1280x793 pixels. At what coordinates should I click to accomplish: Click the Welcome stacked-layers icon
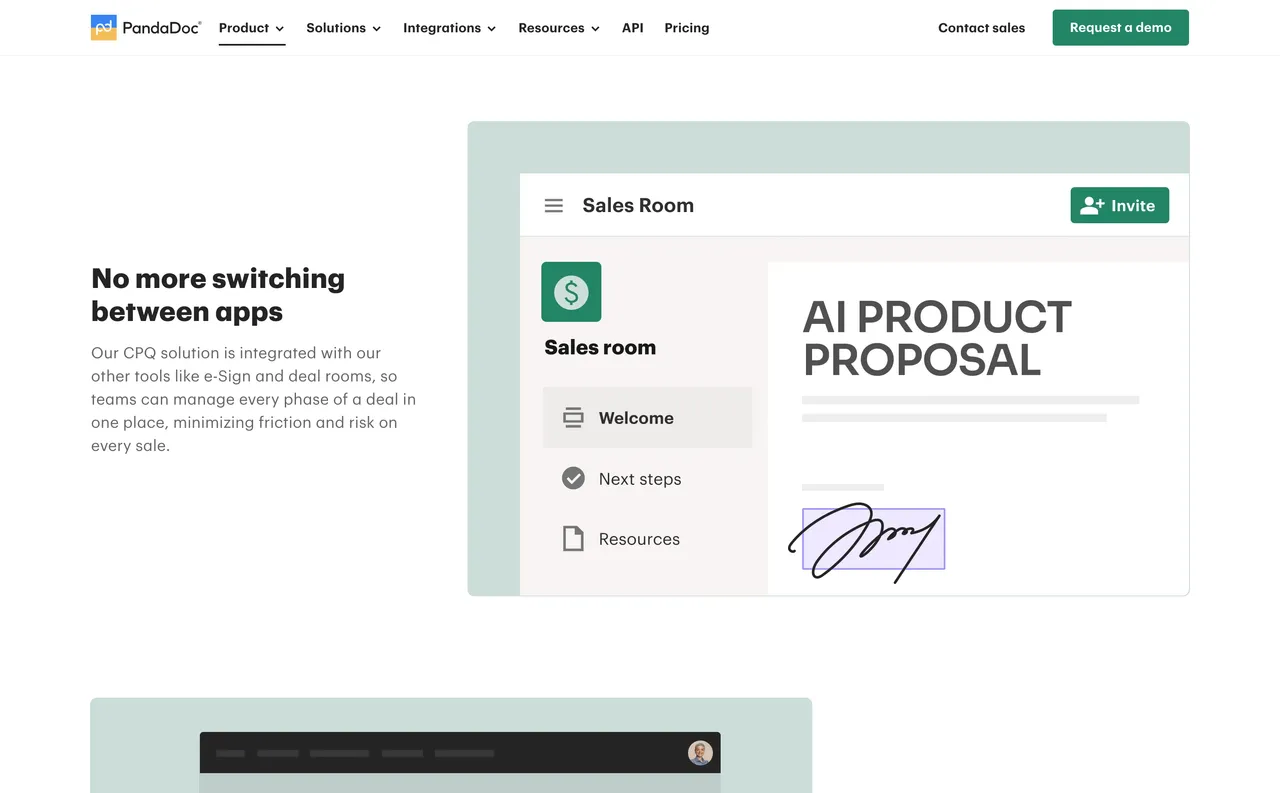[x=573, y=418]
